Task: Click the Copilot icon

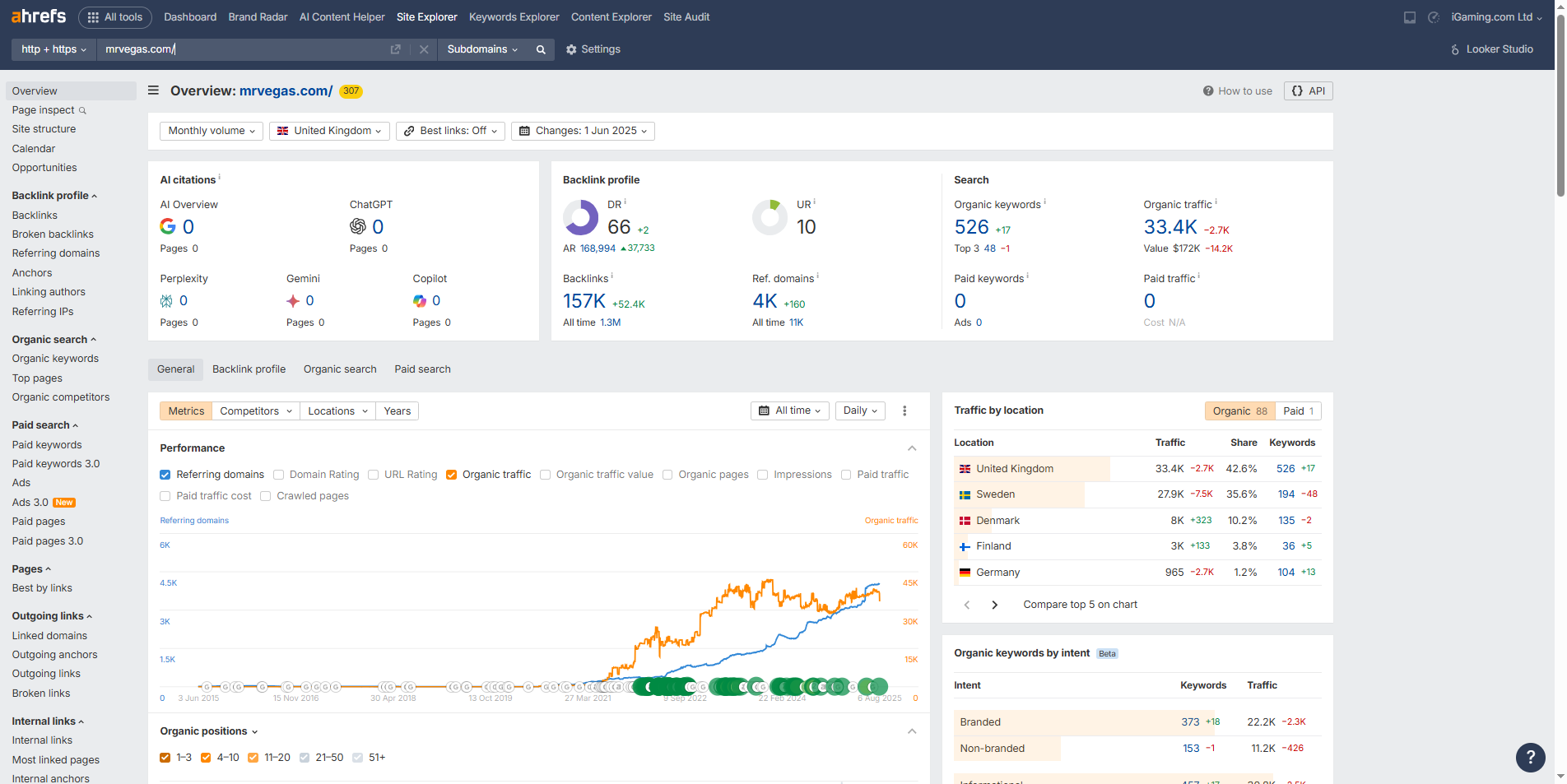Action: point(420,301)
